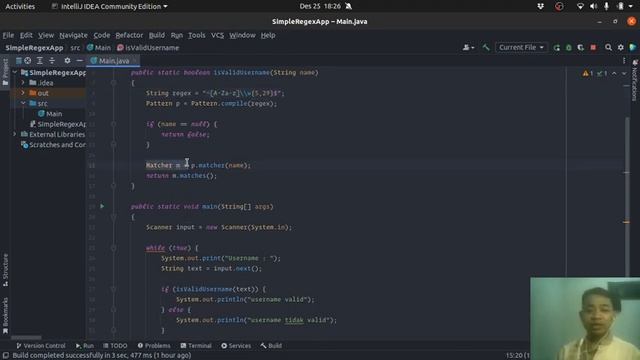
Task: Open the VCS menu
Action: (217, 36)
